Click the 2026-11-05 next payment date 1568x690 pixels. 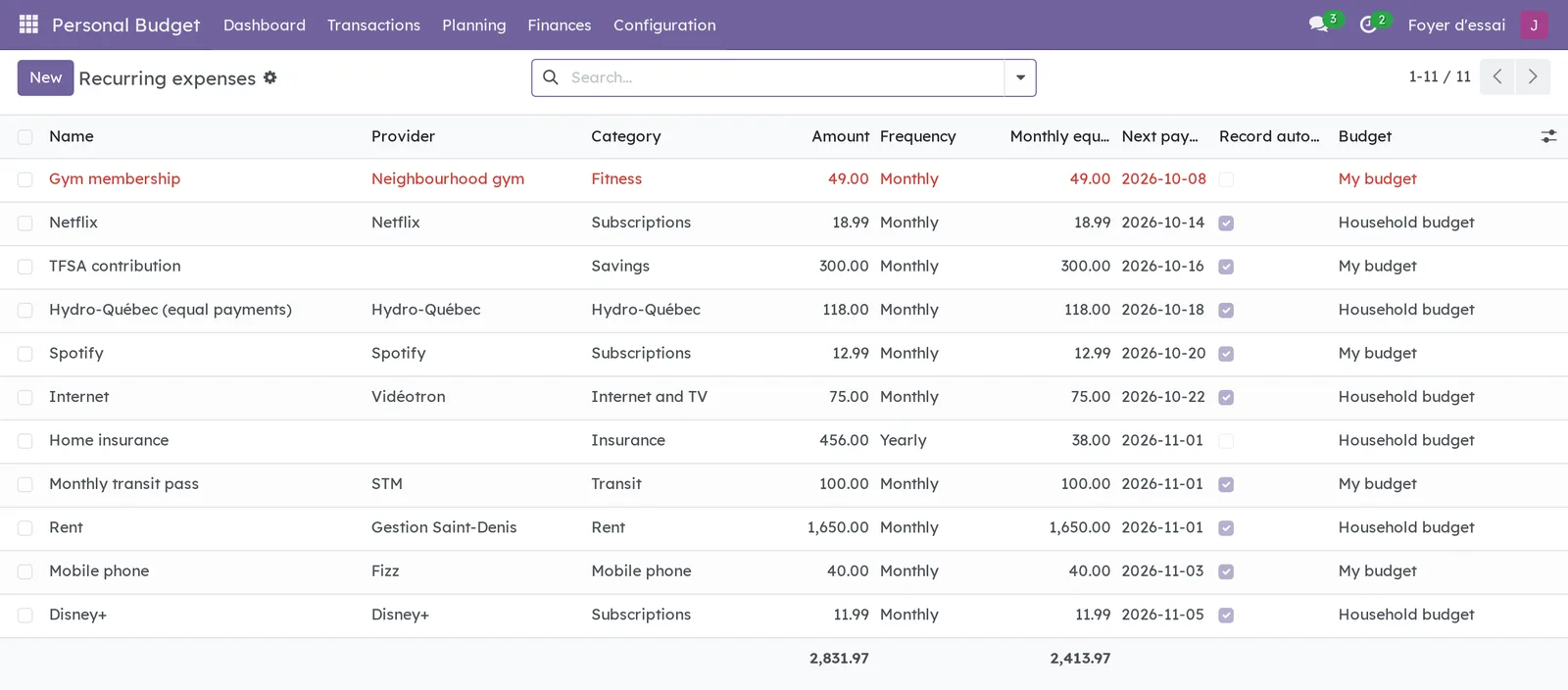click(1163, 615)
